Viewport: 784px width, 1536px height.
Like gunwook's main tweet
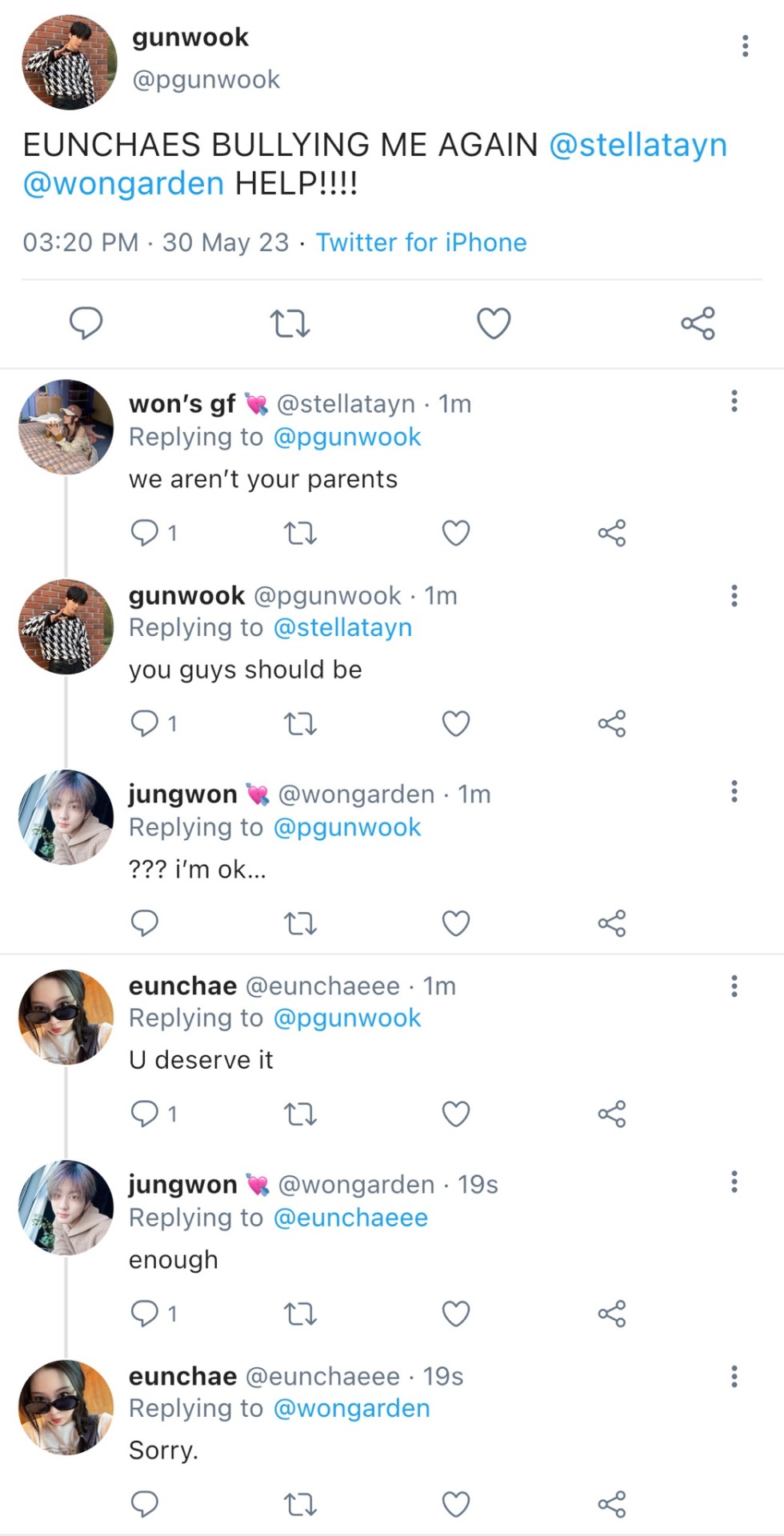point(494,323)
